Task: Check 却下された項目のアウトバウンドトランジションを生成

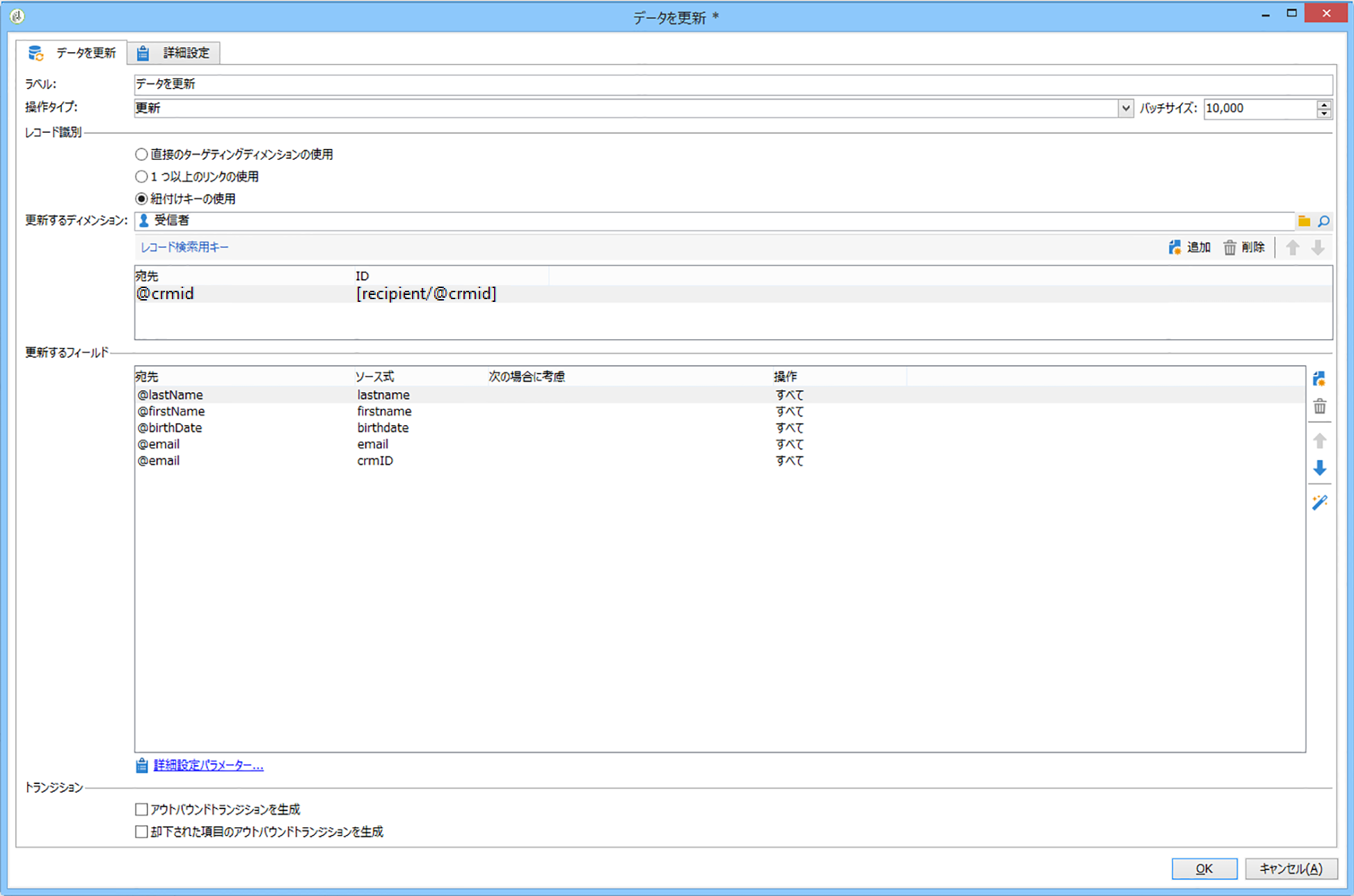Action: pos(142,832)
